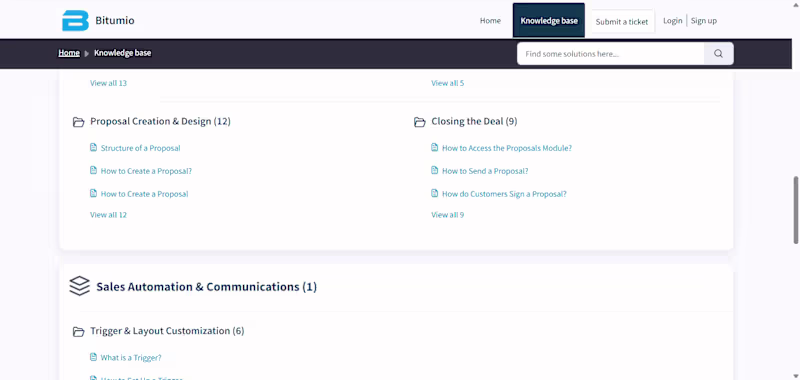Click folder icon beside Closing the Deal
The image size is (800, 380).
tap(419, 122)
